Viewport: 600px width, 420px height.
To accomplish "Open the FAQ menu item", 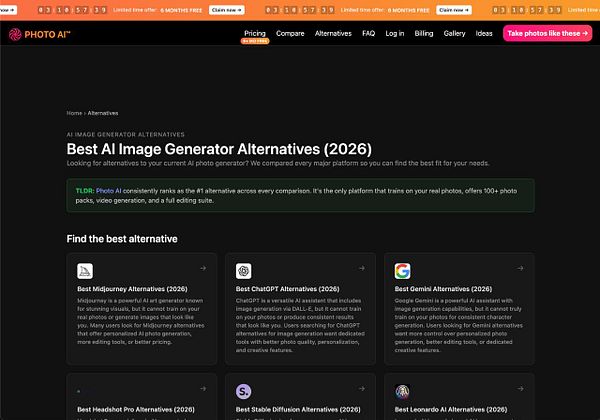I will click(x=368, y=33).
